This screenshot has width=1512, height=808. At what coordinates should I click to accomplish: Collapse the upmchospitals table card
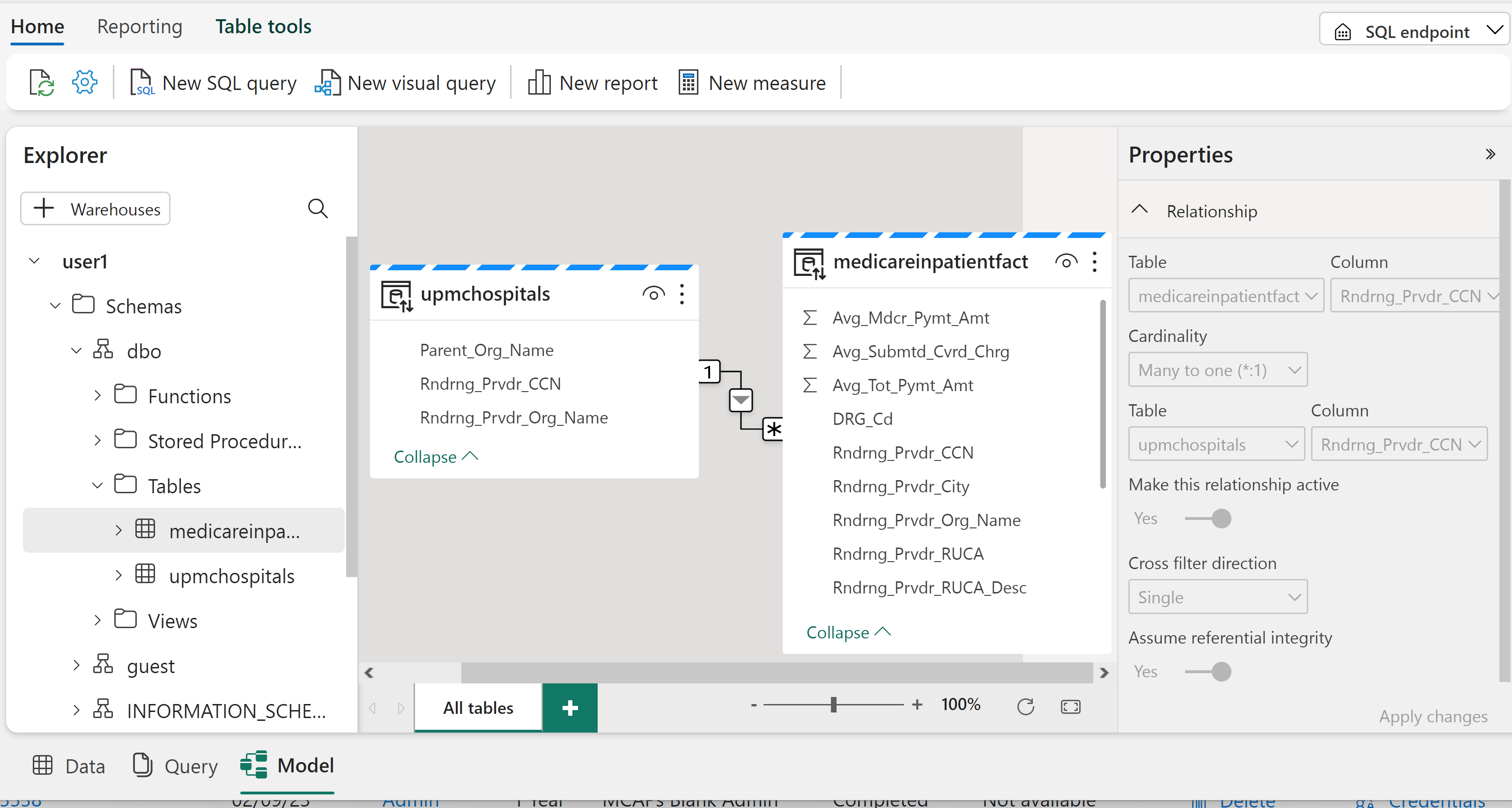pyautogui.click(x=436, y=457)
